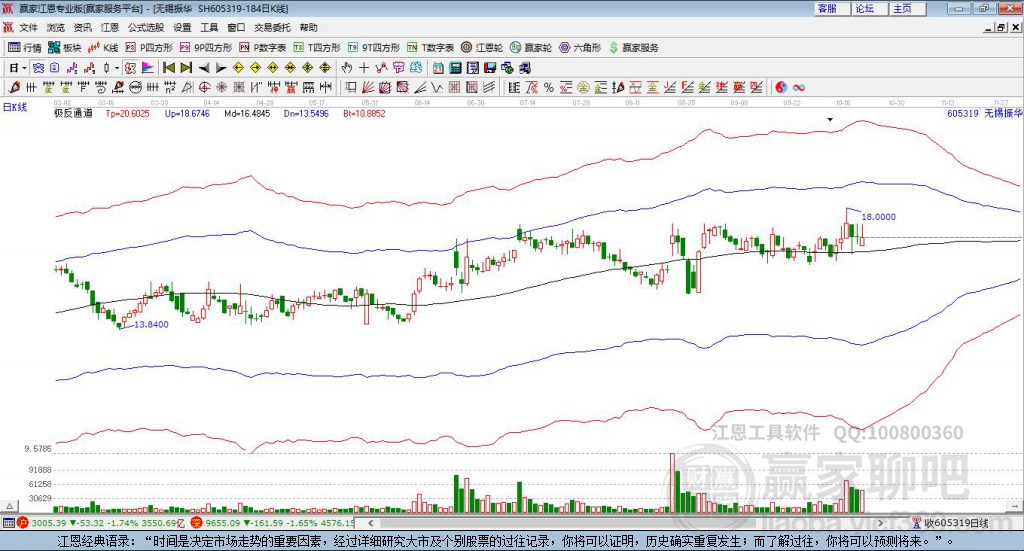
Task: Select the compass star tool
Action: (221, 87)
